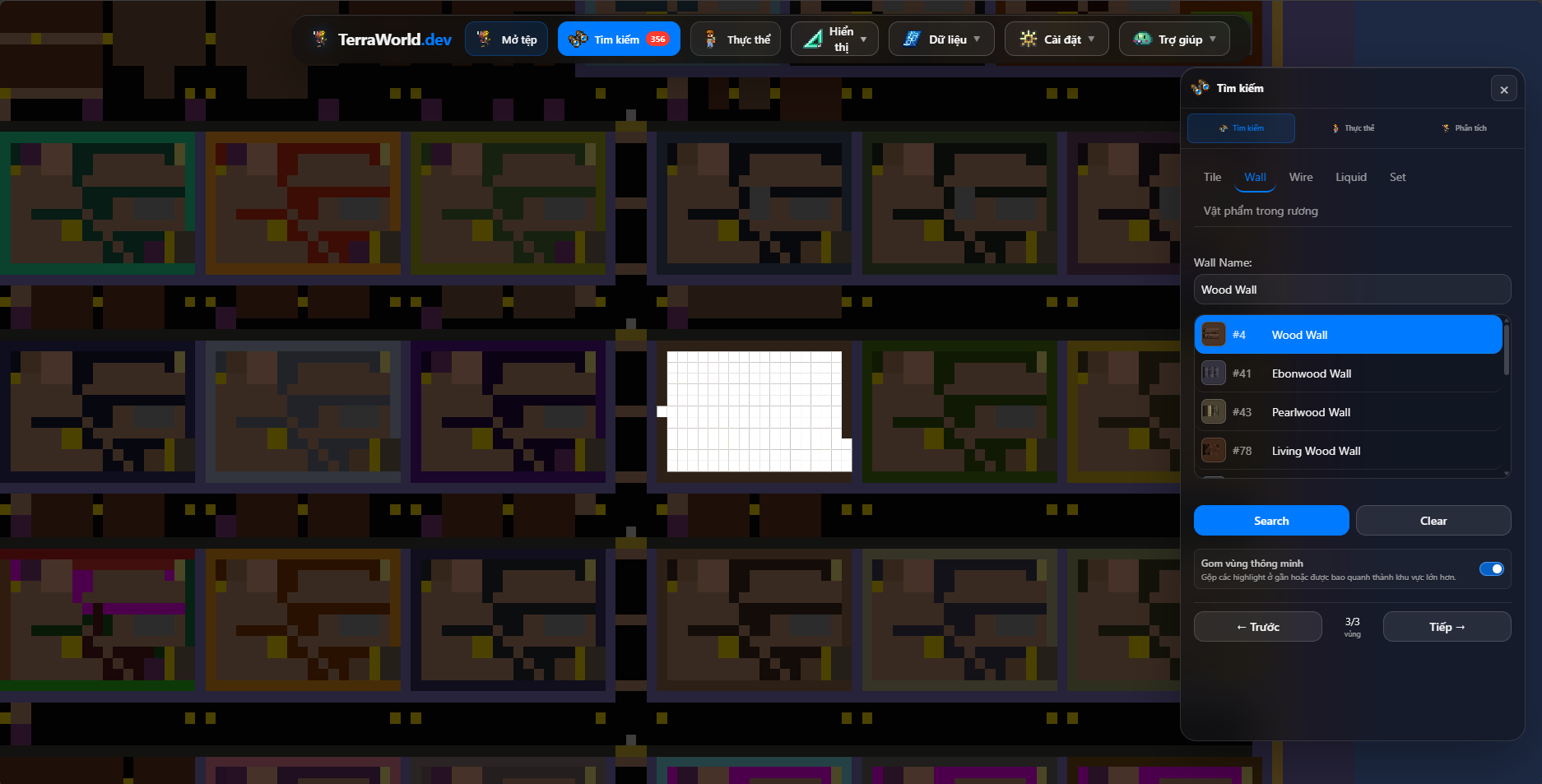Select Vật phẩm trong rương category
1542x784 pixels.
tap(1261, 211)
